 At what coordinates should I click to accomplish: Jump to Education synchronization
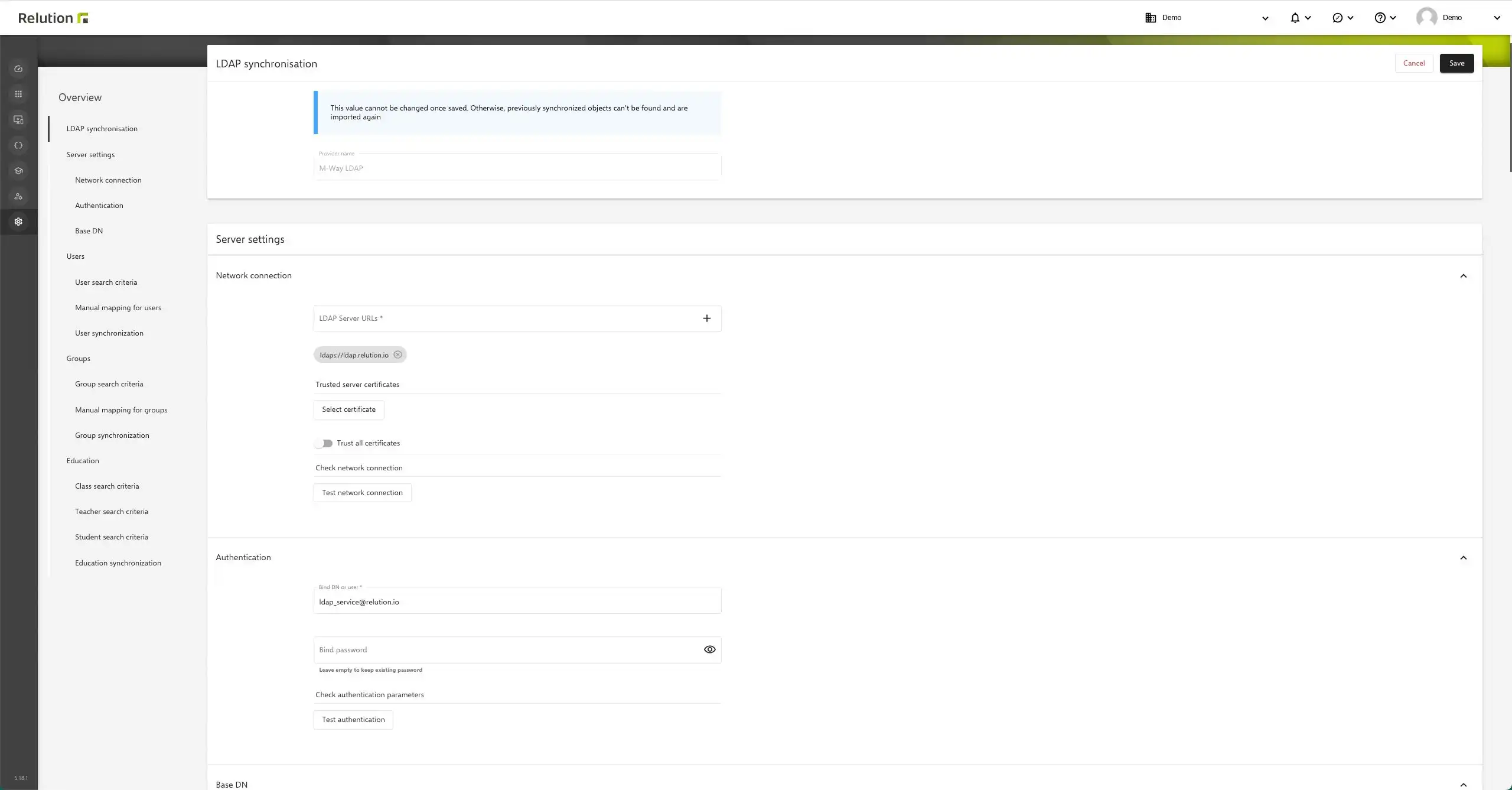[118, 563]
